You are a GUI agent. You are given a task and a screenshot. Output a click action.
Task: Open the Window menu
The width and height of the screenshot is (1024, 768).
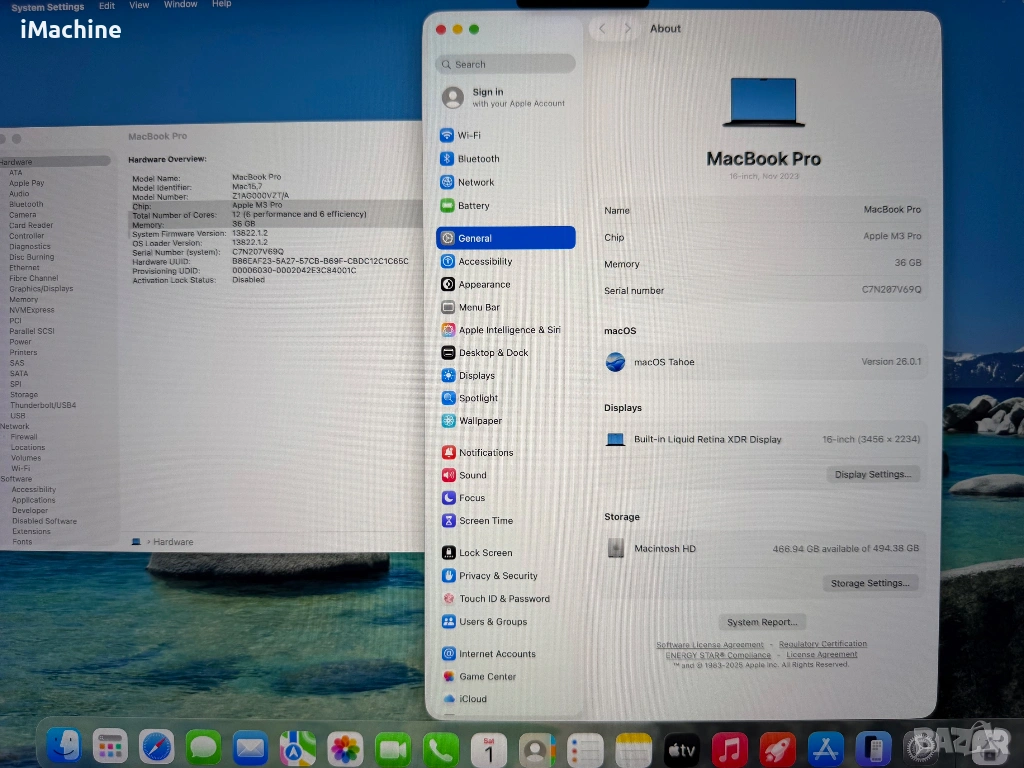180,5
